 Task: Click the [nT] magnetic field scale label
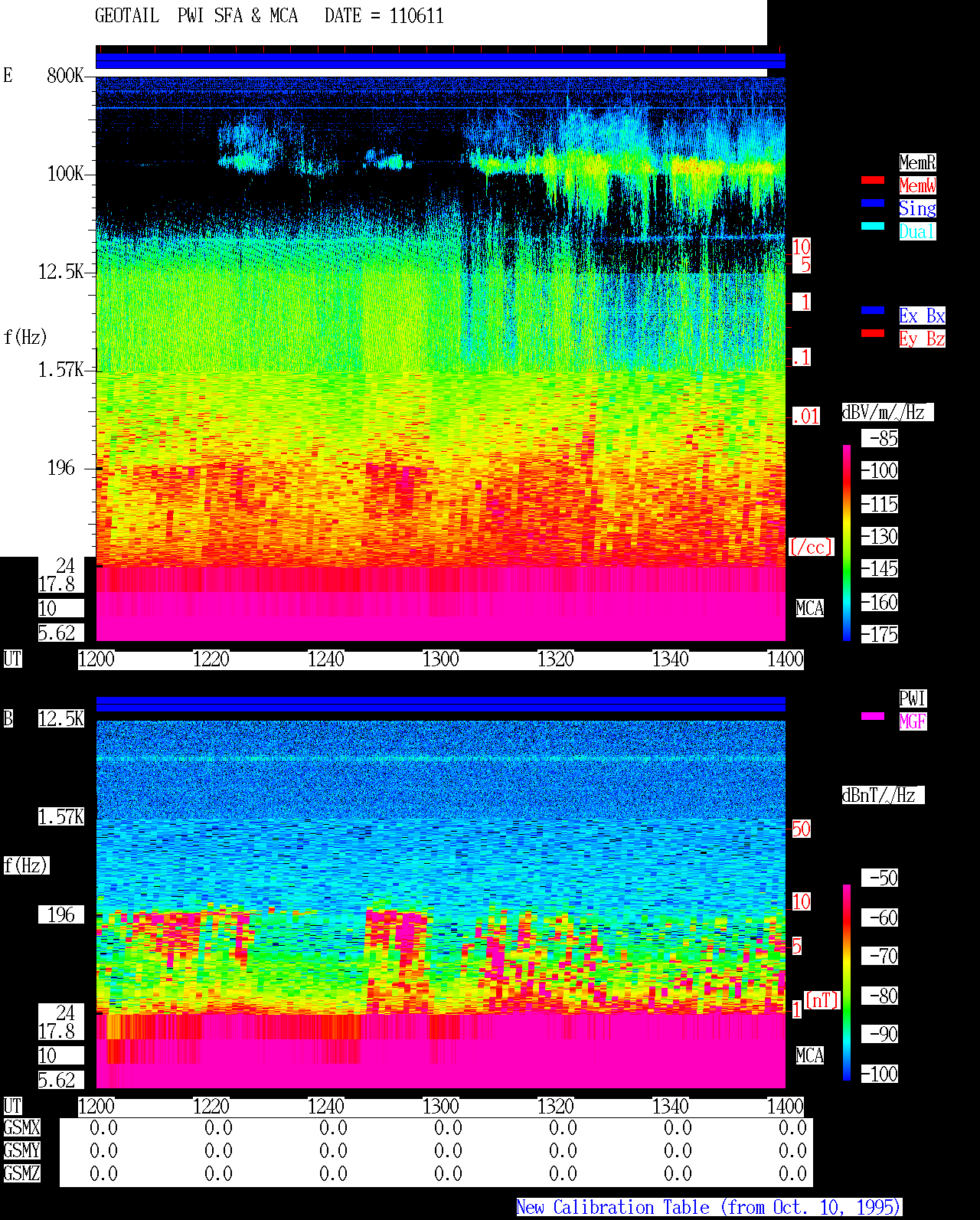822,1000
